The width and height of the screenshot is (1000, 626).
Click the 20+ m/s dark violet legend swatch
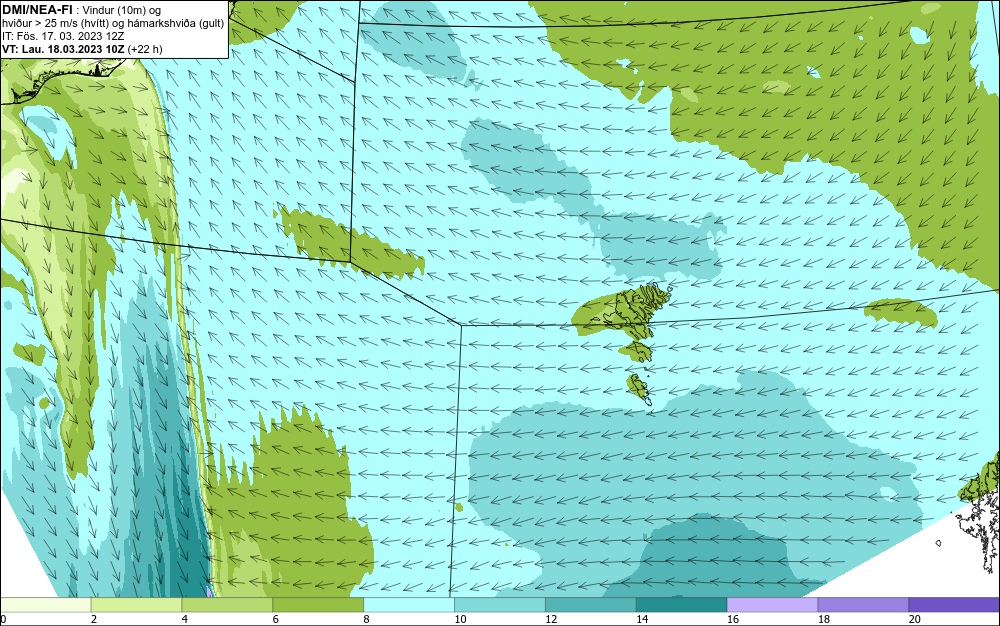[954, 604]
